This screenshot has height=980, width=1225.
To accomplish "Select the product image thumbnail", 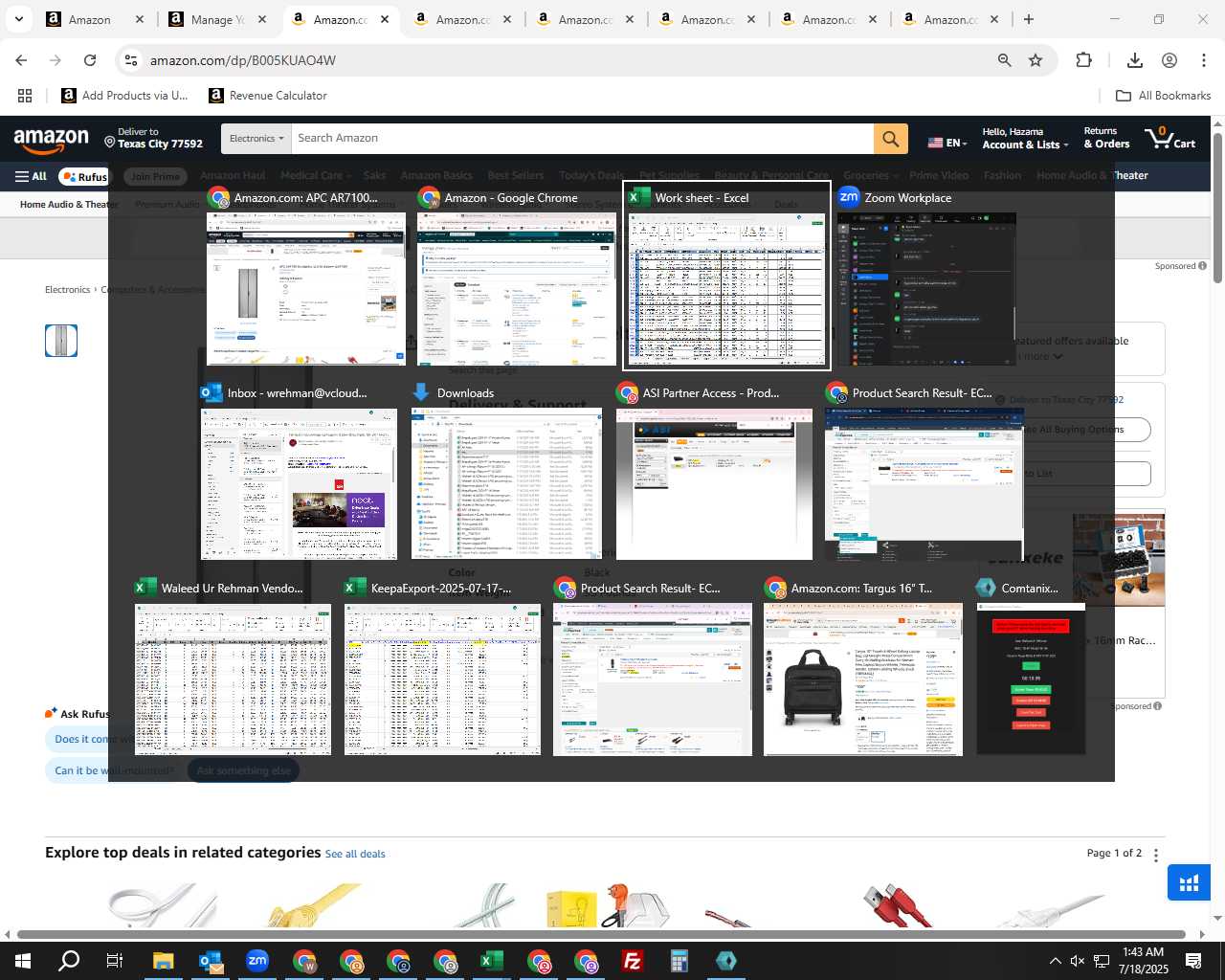I will tap(61, 341).
